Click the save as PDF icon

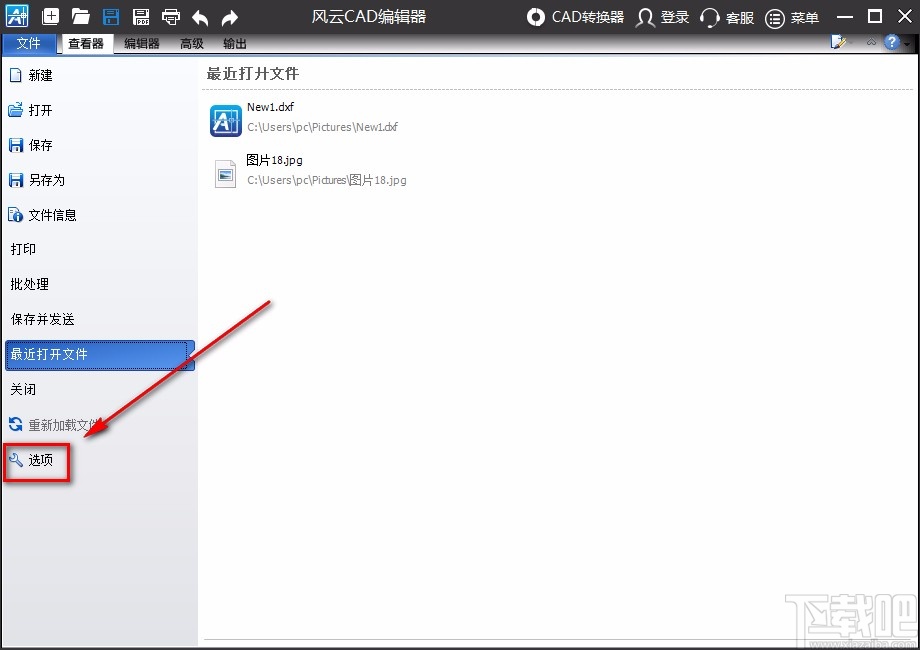(x=141, y=17)
